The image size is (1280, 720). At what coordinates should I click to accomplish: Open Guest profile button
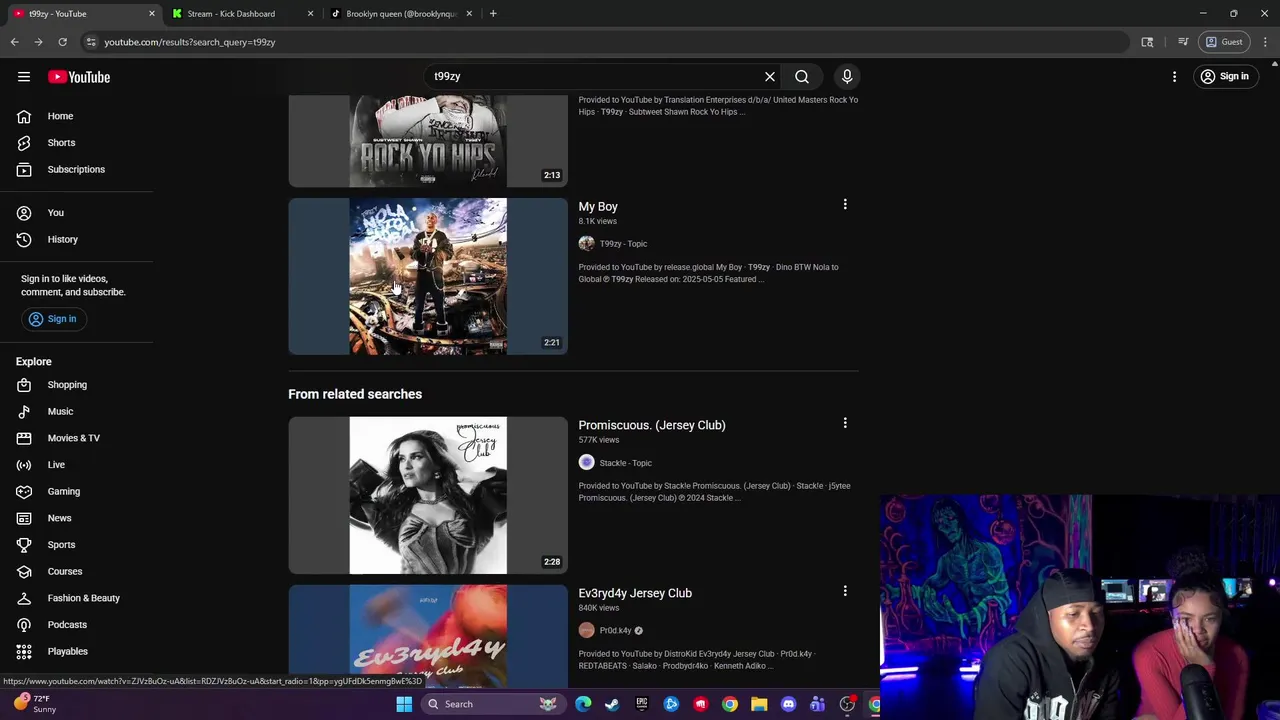click(x=1224, y=42)
